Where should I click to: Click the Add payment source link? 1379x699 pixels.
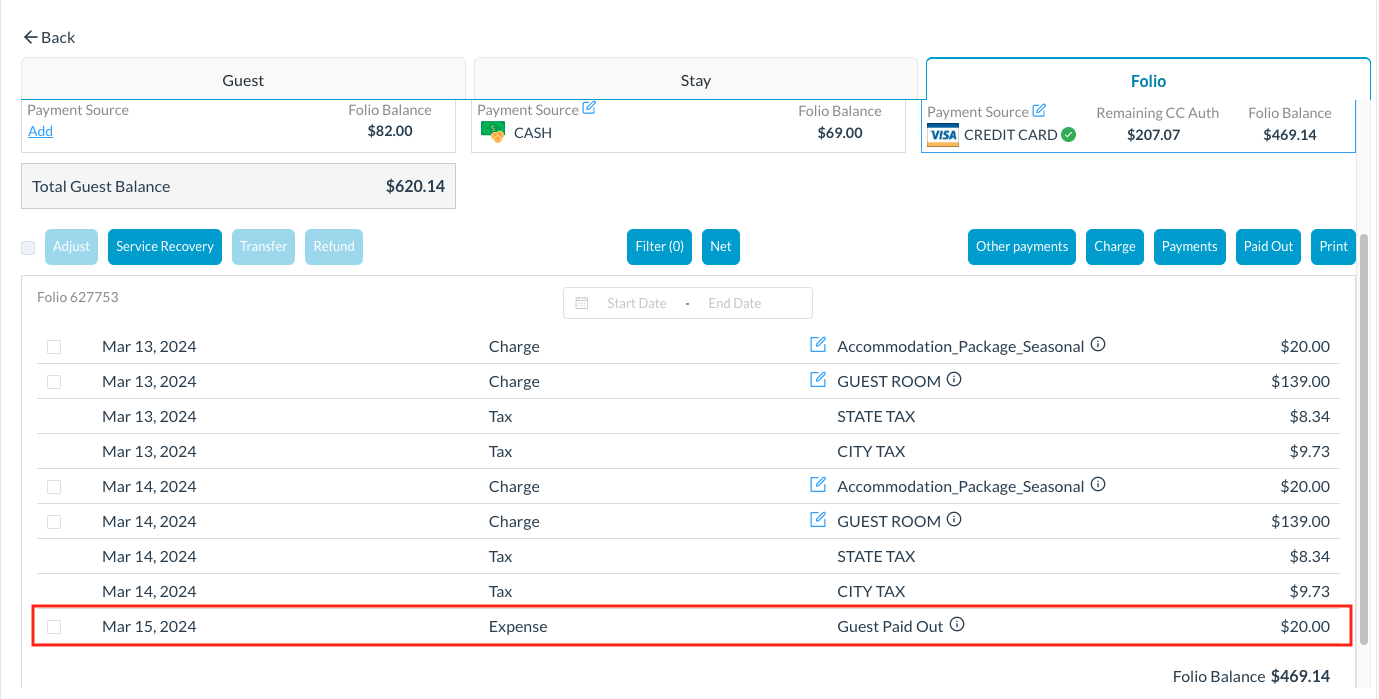(x=40, y=131)
